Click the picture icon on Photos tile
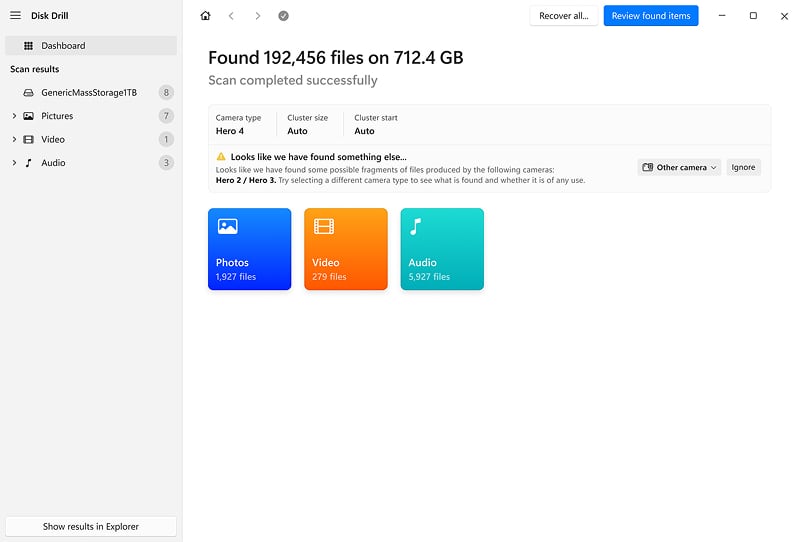This screenshot has height=542, width=800. 228,226
